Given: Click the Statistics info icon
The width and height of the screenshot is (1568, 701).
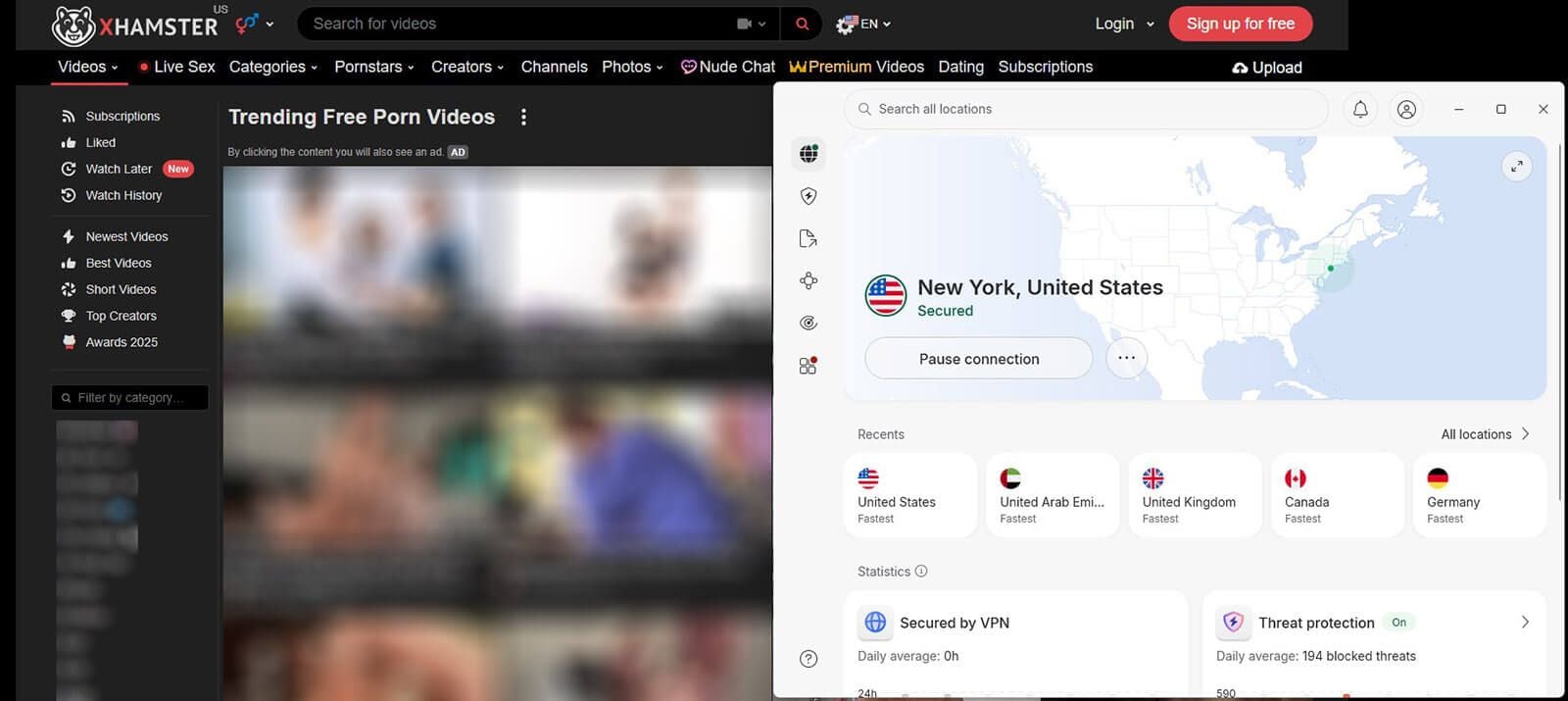Looking at the screenshot, I should 921,572.
